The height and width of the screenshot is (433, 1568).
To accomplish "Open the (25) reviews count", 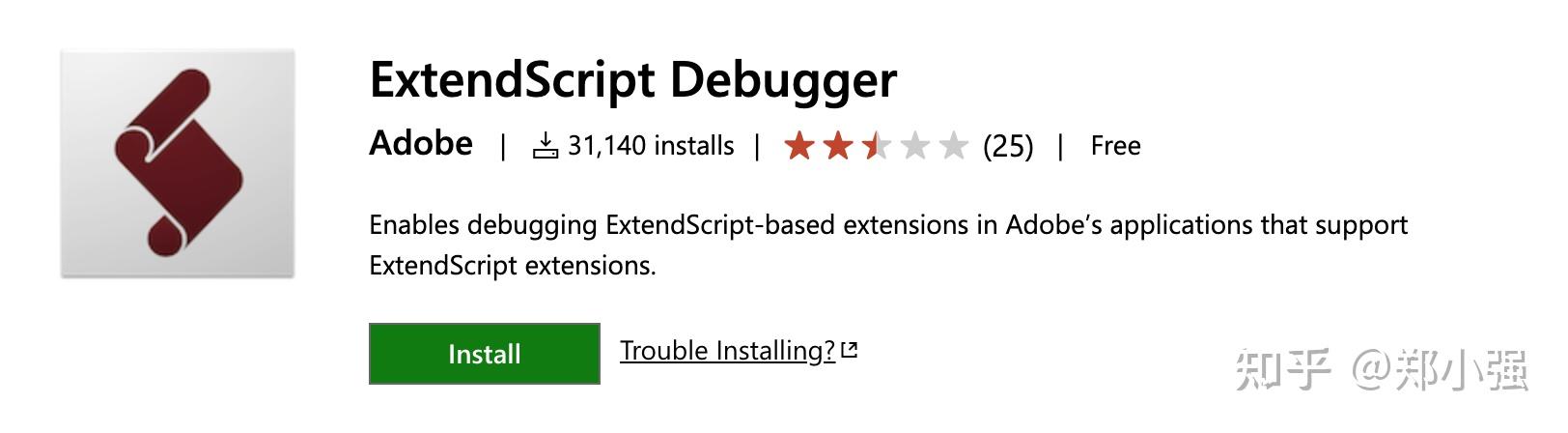I will pyautogui.click(x=1008, y=146).
